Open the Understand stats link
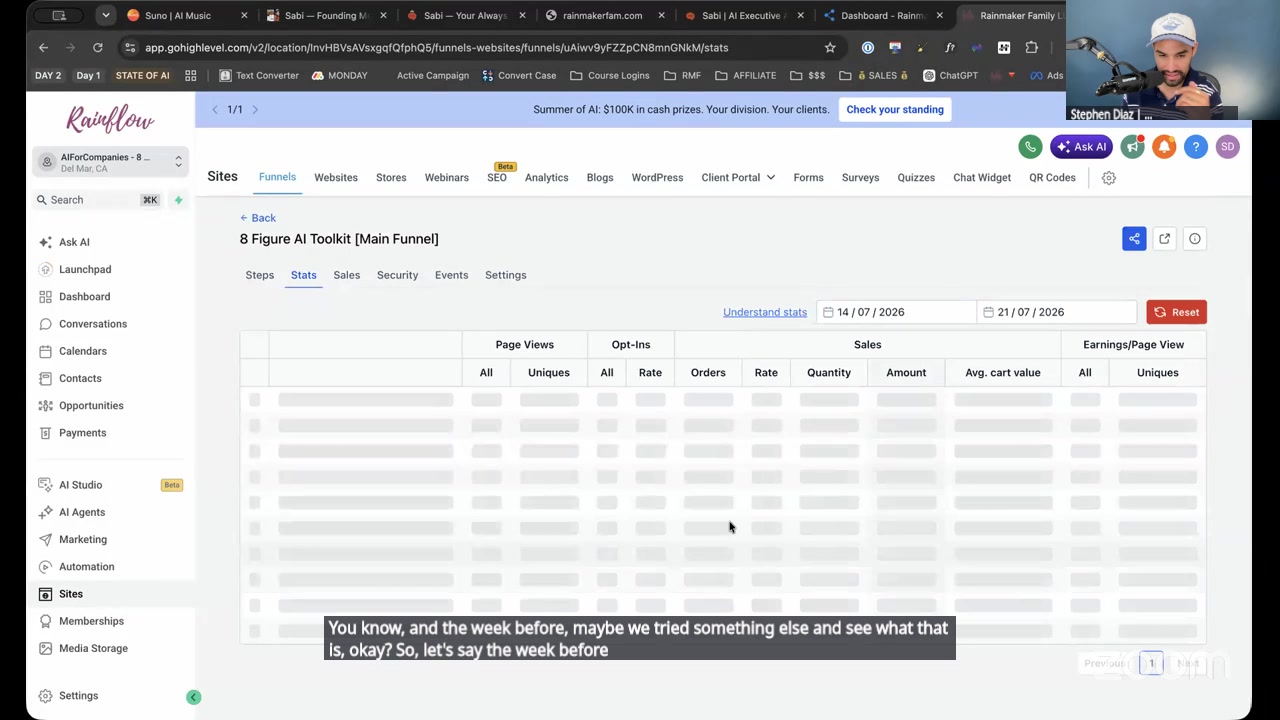 pos(765,312)
